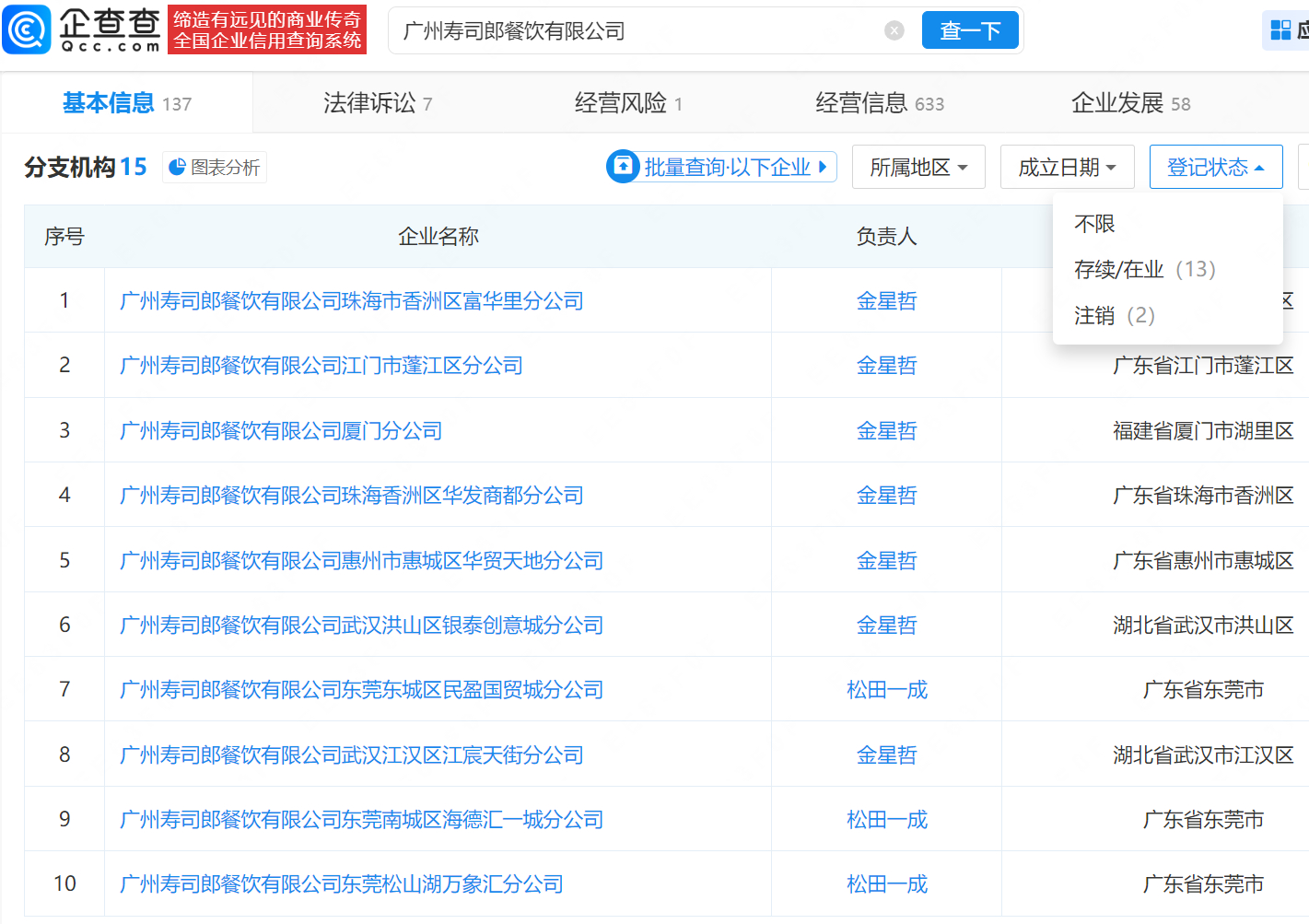The image size is (1309, 924).
Task: Click 松田一成 in row 9
Action: (887, 820)
